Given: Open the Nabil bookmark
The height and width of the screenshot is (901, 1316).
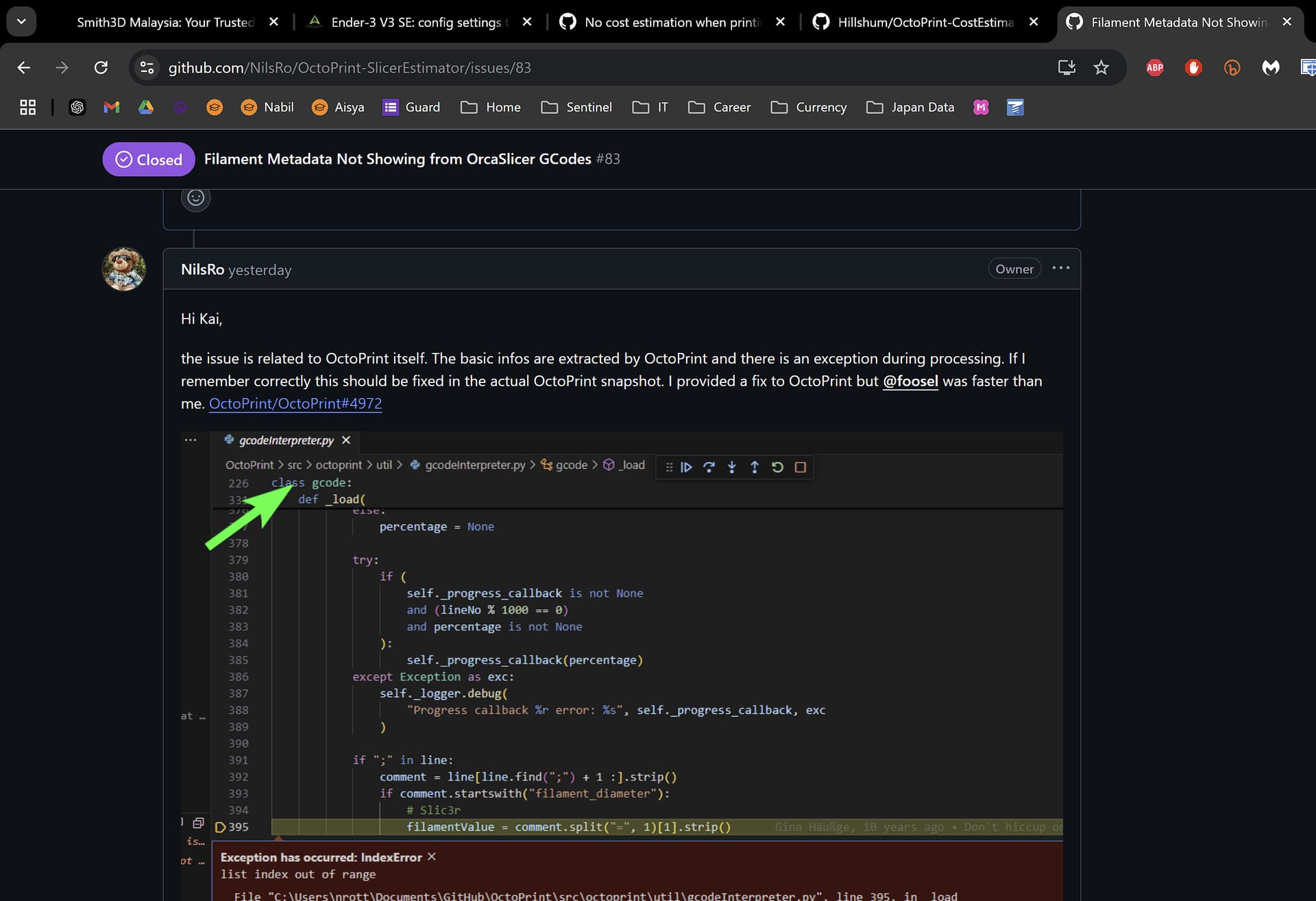Looking at the screenshot, I should tap(267, 108).
